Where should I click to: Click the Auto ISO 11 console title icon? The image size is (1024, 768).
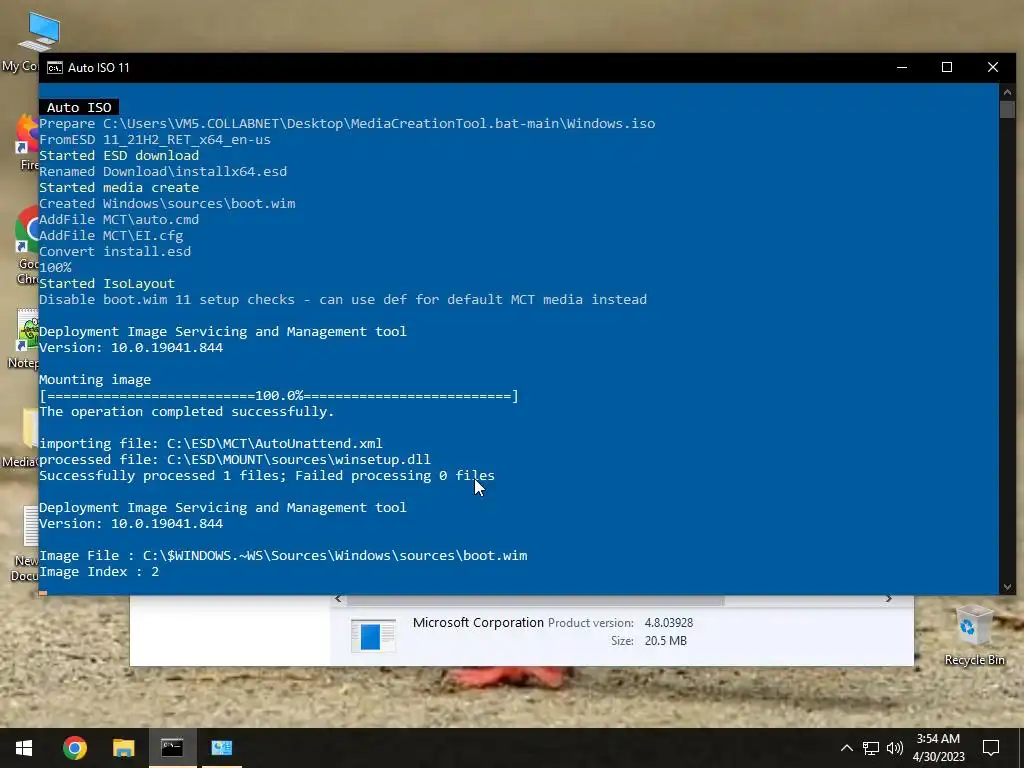[55, 68]
